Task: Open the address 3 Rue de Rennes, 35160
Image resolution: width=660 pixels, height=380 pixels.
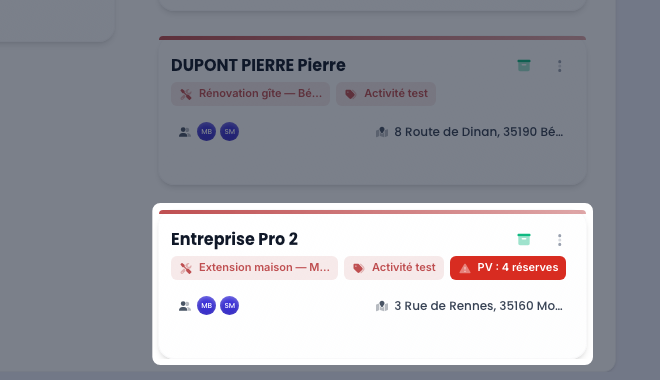Action: pos(478,306)
